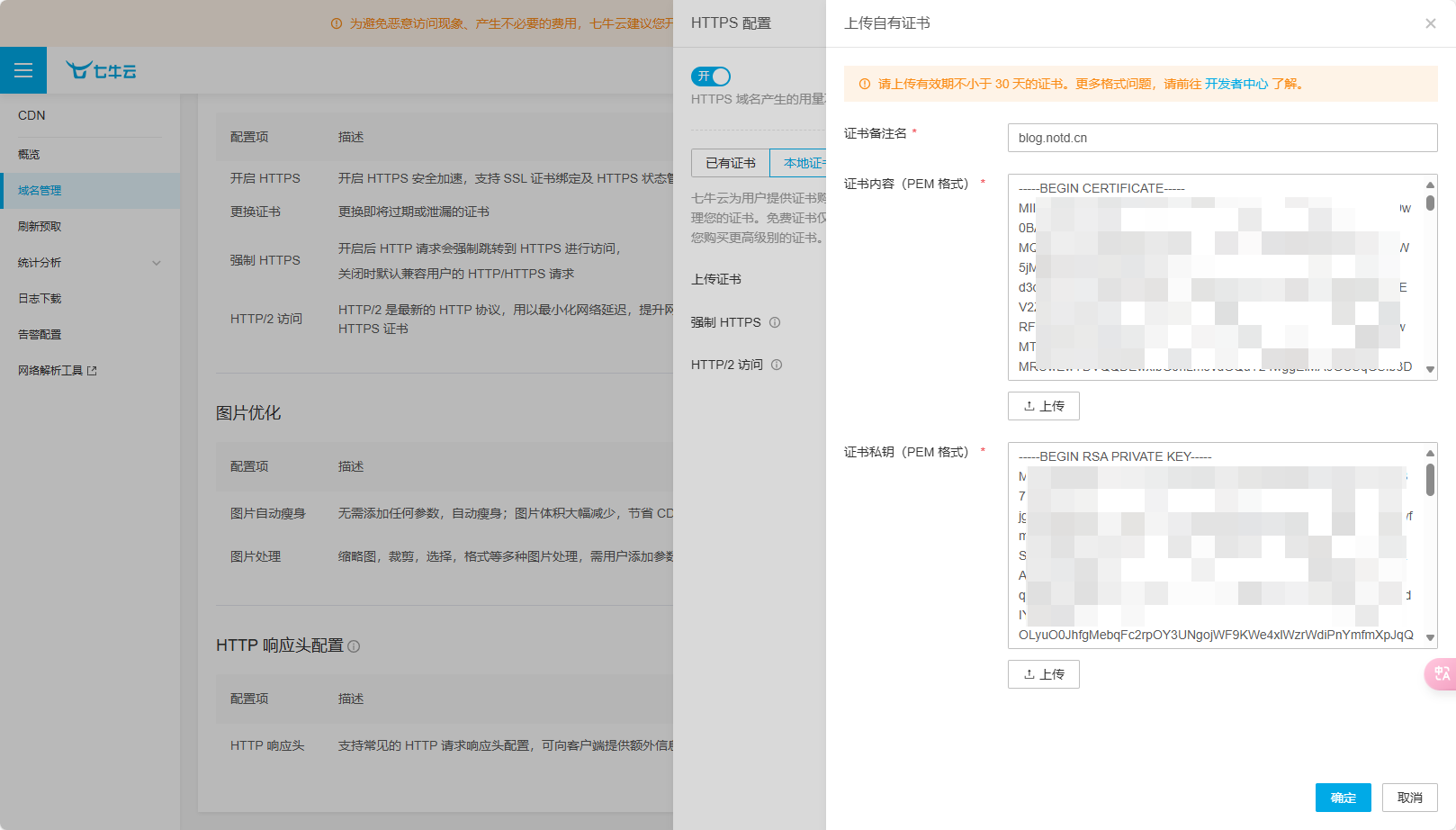This screenshot has height=830, width=1456.
Task: Click 更换证书 row label
Action: (256, 212)
